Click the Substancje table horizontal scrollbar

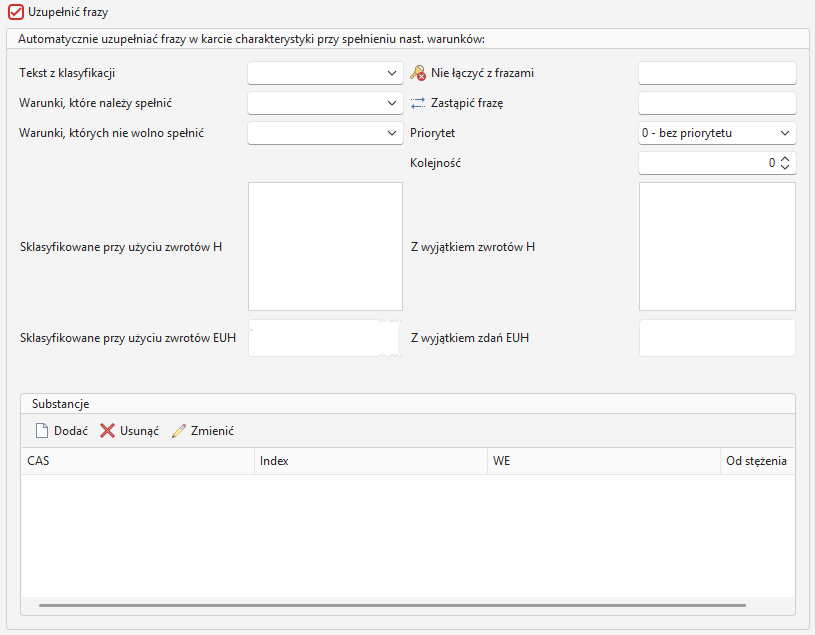click(x=392, y=605)
